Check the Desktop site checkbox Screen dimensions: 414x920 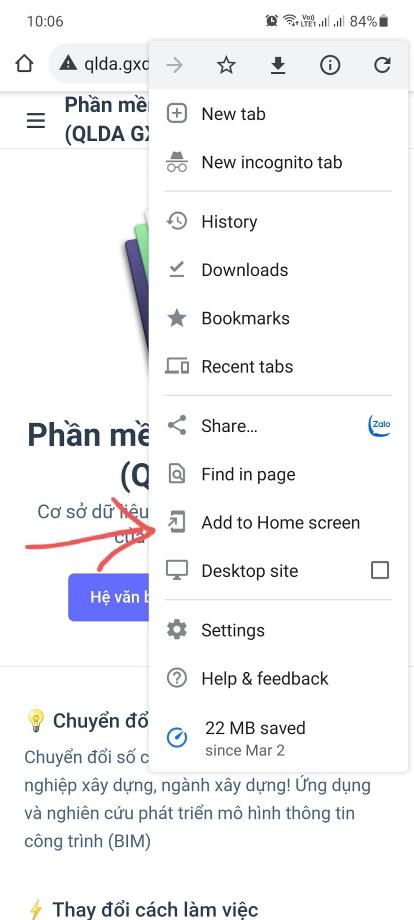(x=380, y=570)
